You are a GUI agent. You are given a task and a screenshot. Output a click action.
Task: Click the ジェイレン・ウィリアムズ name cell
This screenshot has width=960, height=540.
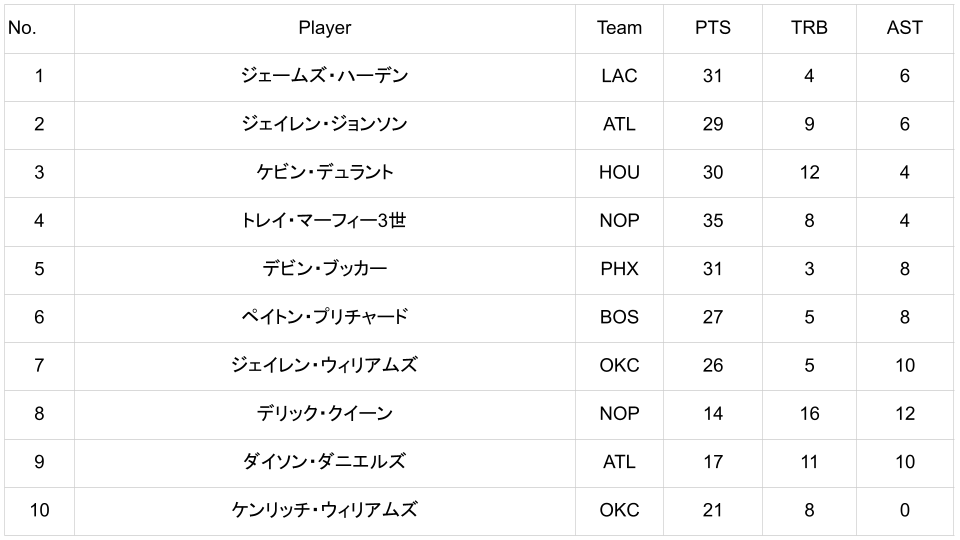point(324,365)
